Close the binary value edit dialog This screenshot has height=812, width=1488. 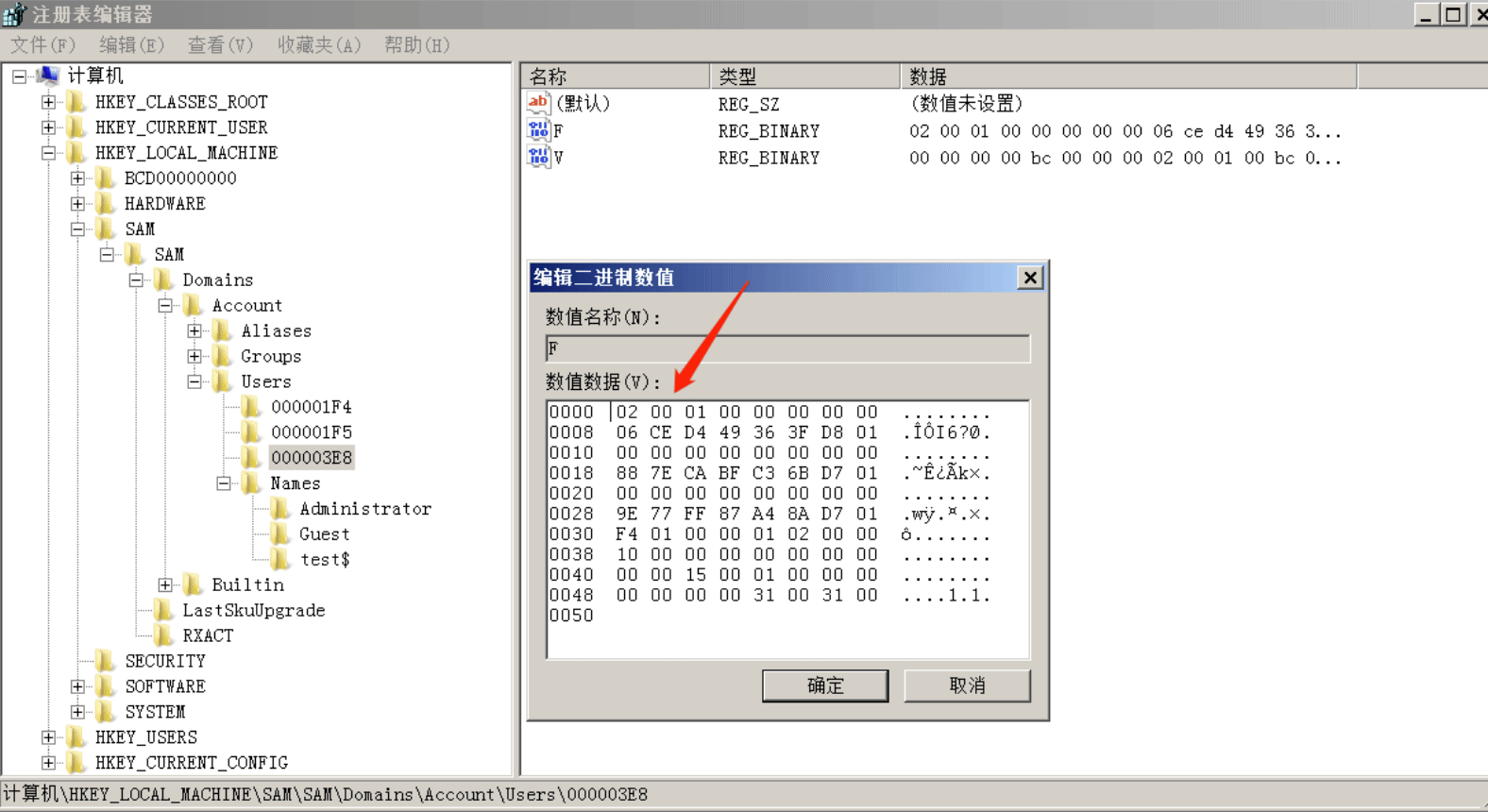[1030, 278]
